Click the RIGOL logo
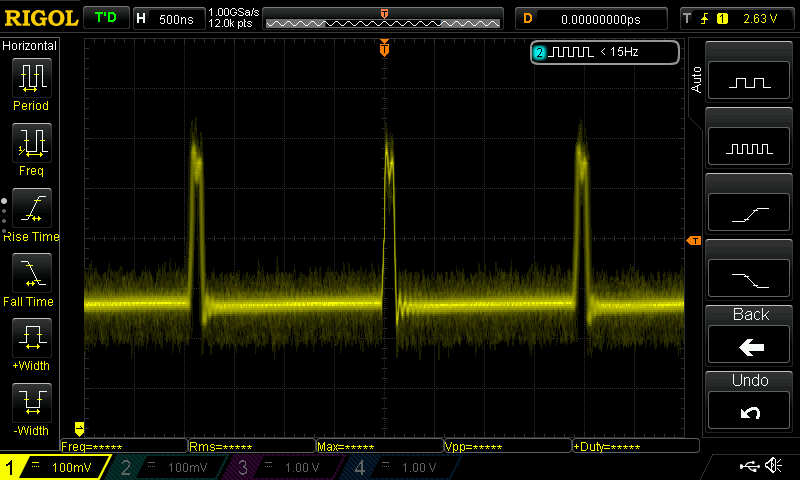Viewport: 800px width, 480px height. pyautogui.click(x=41, y=18)
